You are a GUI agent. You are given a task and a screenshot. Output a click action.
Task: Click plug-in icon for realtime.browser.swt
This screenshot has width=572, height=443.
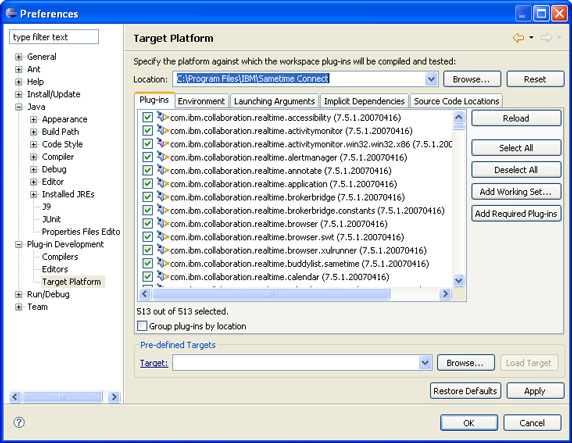[163, 237]
